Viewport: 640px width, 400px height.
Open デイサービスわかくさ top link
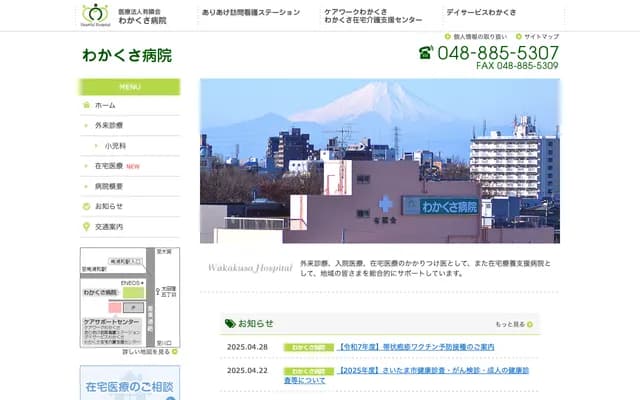(483, 11)
